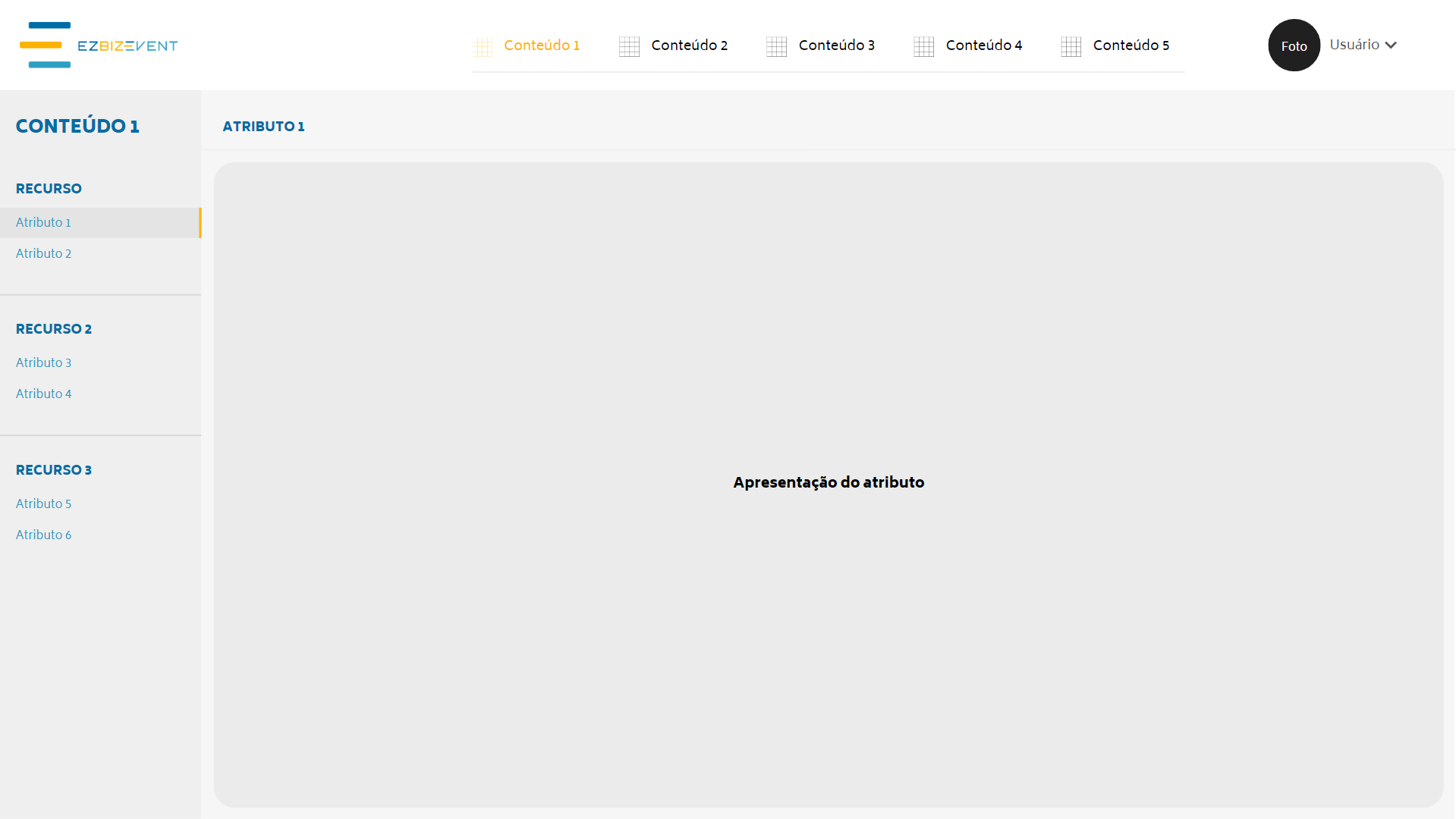Click the RECURSO section heading
1456x819 pixels.
click(49, 188)
